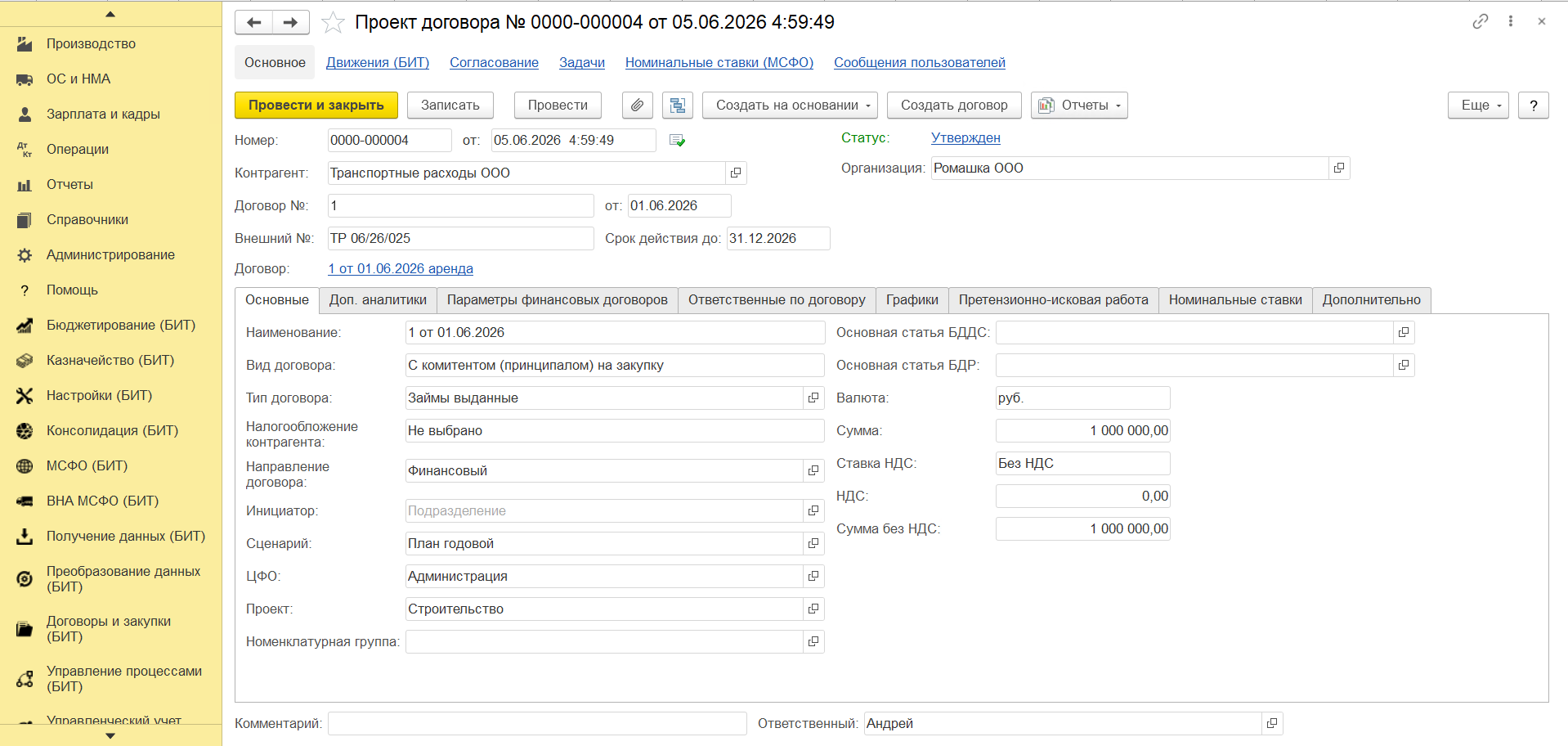Click the sidebar scroll down arrow
This screenshot has height=746, width=1568.
pyautogui.click(x=110, y=736)
